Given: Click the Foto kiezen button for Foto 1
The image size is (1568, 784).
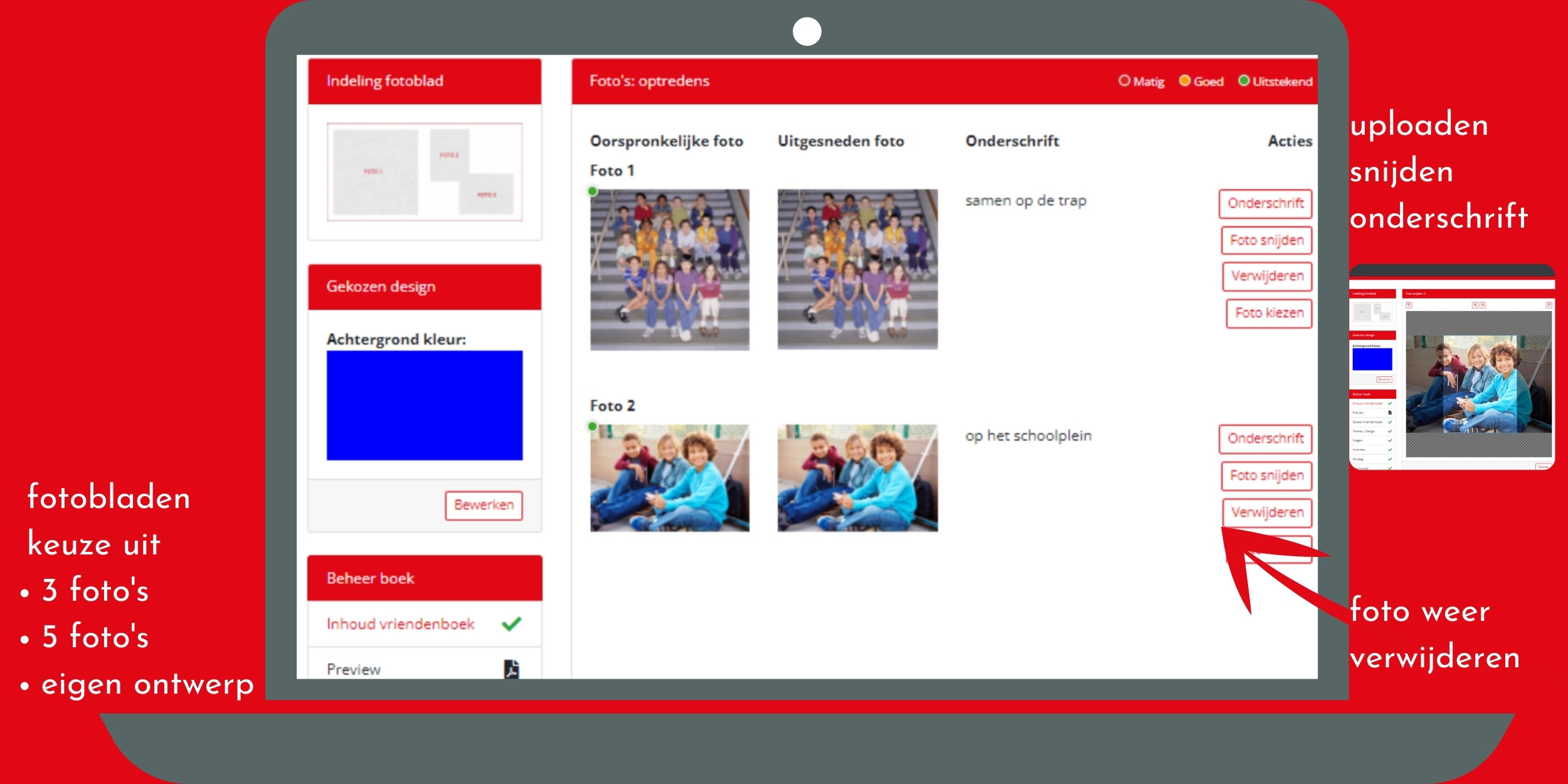Looking at the screenshot, I should (1269, 312).
